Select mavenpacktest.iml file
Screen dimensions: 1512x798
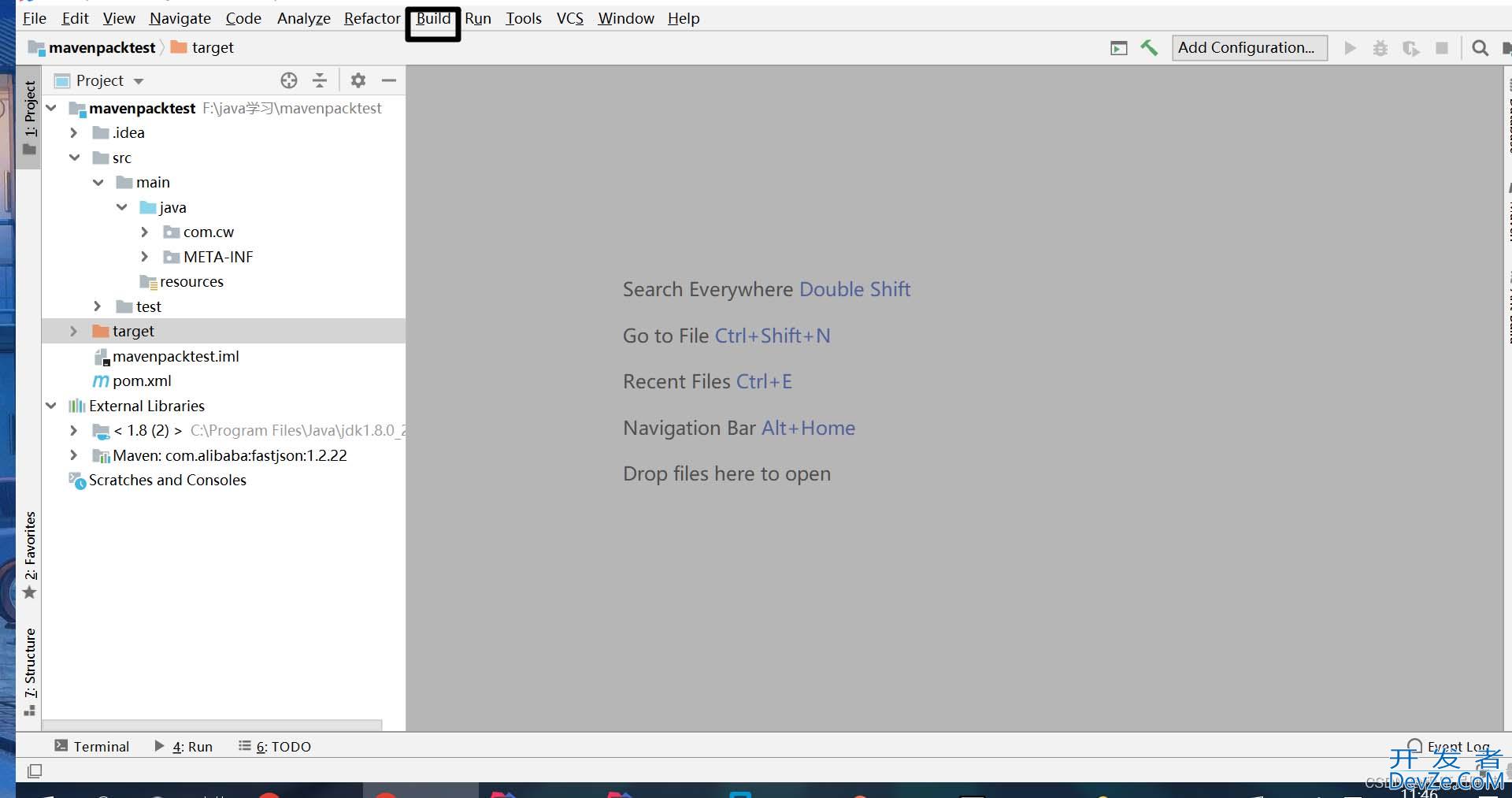point(224,357)
